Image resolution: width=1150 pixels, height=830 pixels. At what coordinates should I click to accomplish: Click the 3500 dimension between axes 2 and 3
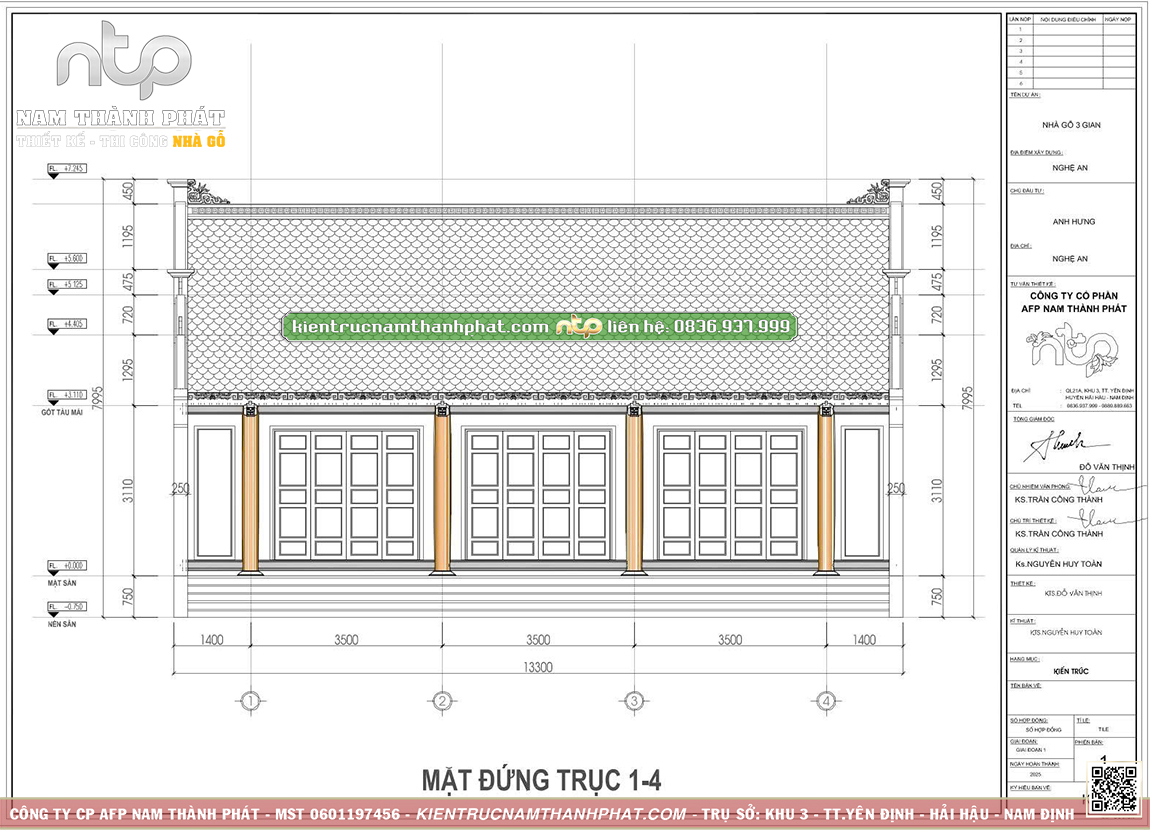point(538,640)
